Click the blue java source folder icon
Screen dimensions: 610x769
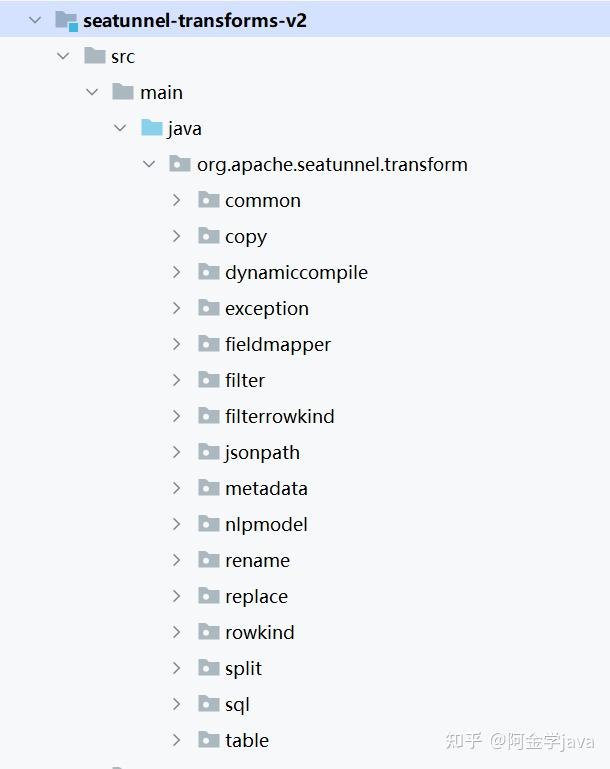point(152,128)
